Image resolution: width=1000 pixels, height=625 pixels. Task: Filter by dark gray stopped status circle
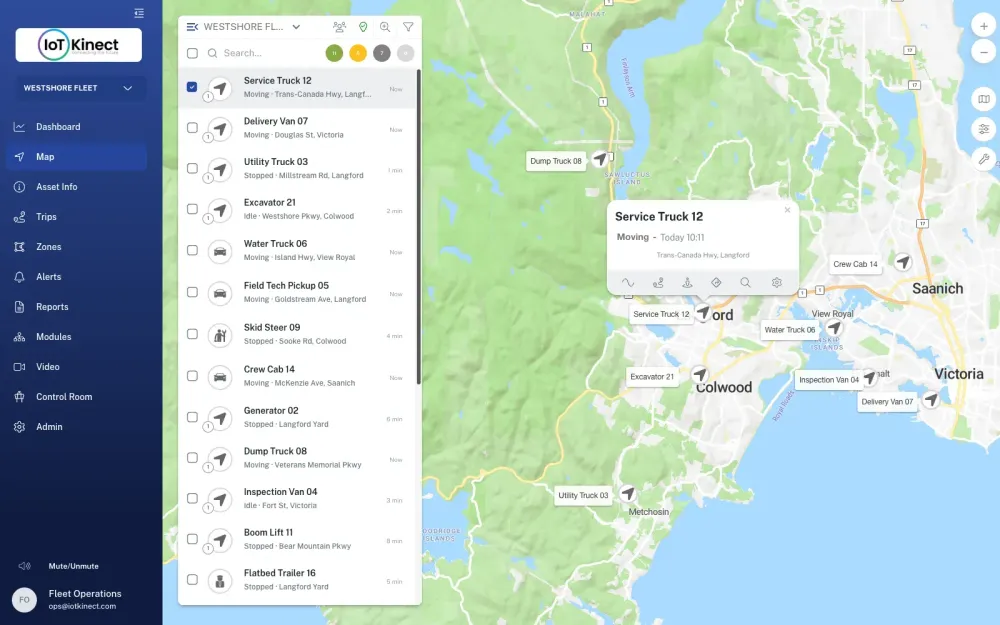(381, 53)
